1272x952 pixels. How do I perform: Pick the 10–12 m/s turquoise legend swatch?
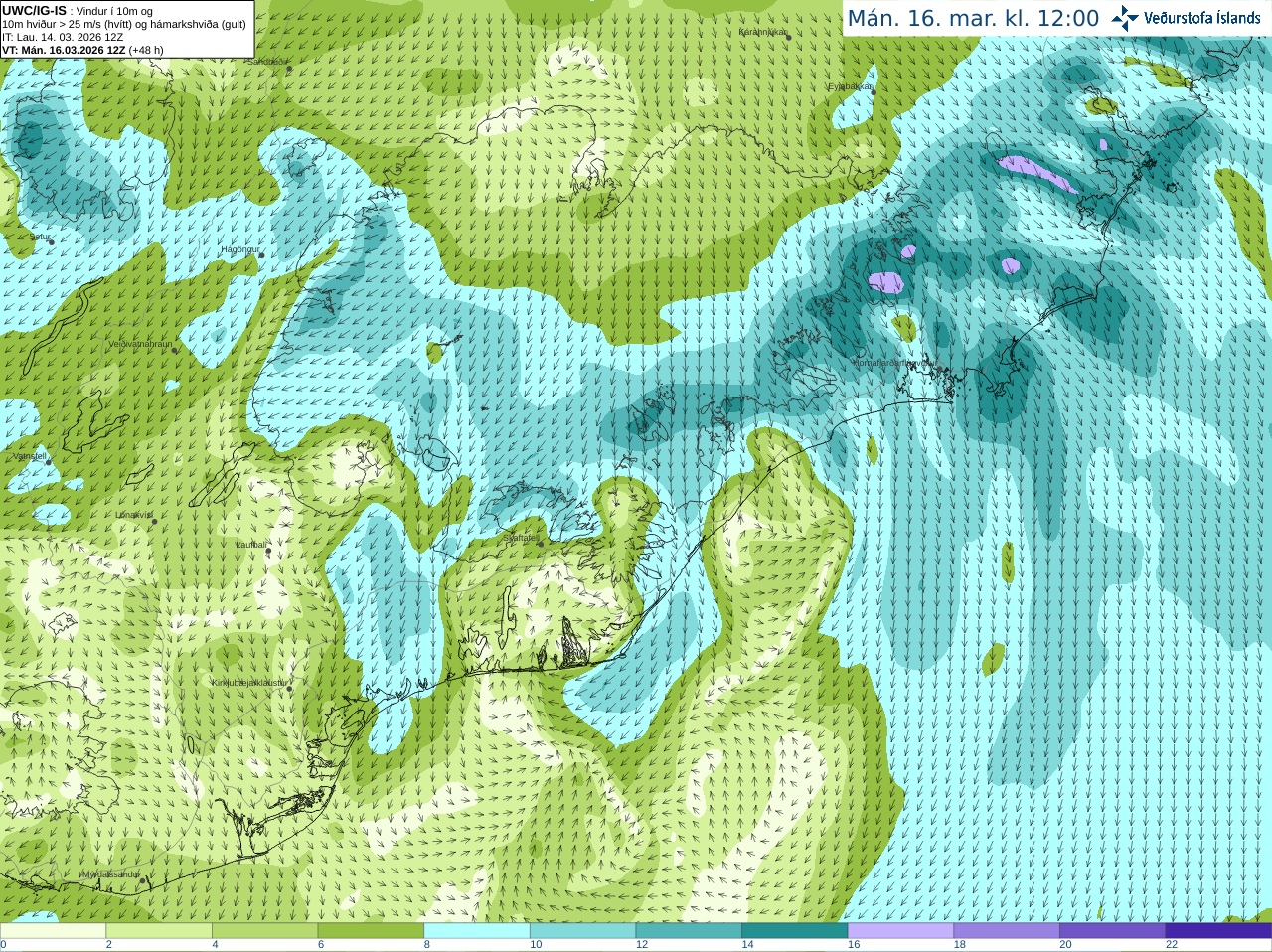tap(582, 930)
